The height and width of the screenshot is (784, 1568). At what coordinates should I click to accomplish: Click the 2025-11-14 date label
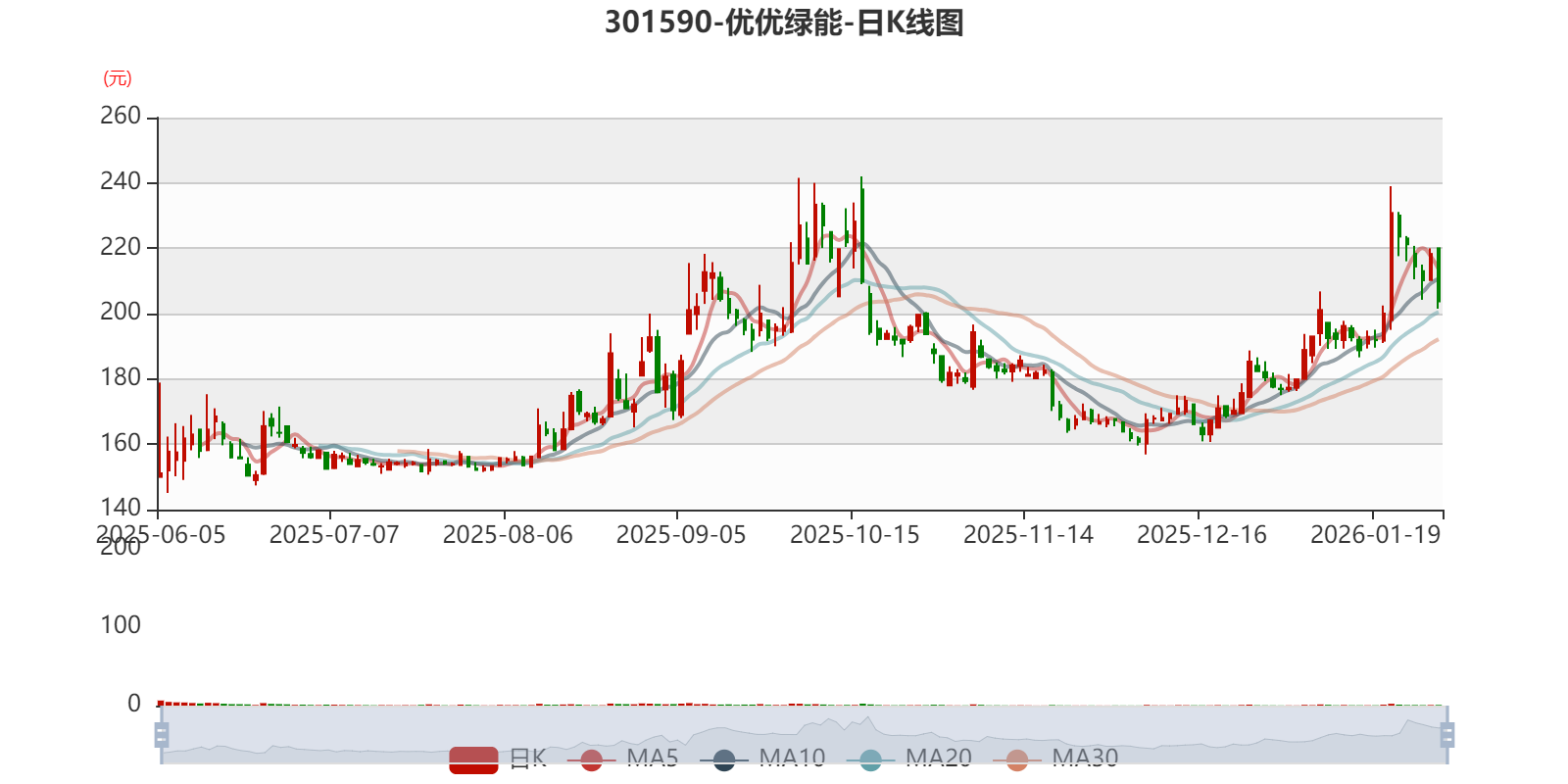tap(1028, 535)
